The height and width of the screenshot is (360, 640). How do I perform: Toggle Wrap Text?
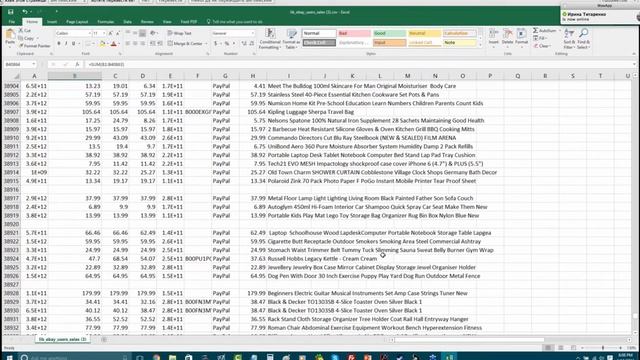(x=180, y=33)
